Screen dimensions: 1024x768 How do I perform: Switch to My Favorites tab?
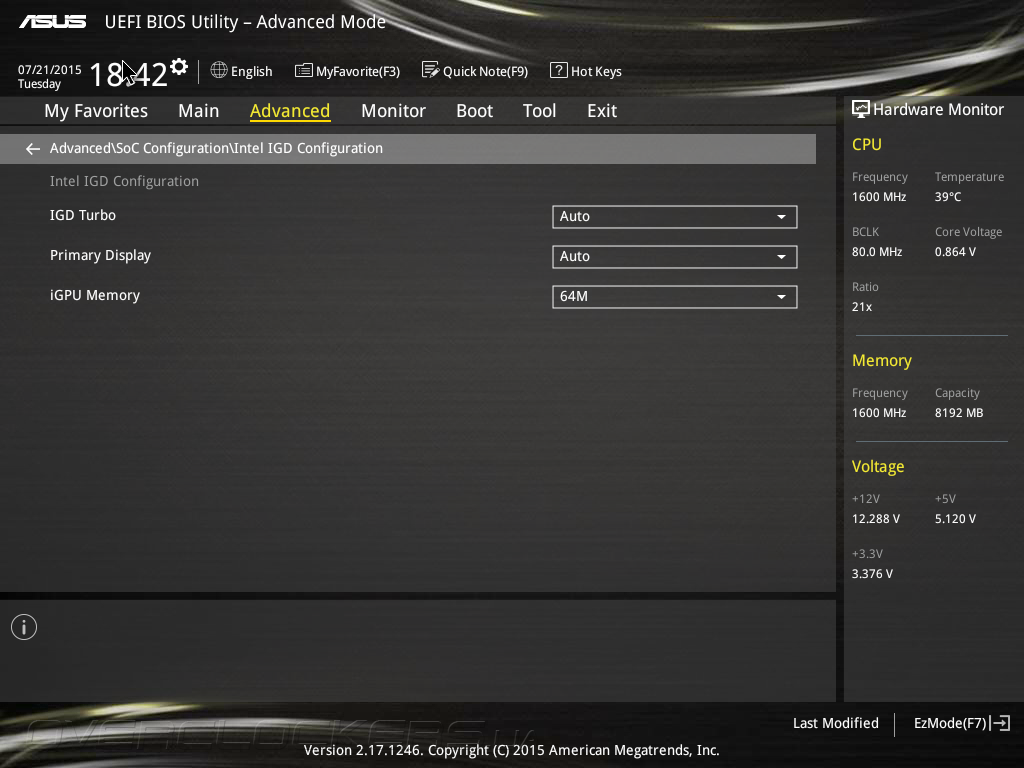(x=96, y=111)
